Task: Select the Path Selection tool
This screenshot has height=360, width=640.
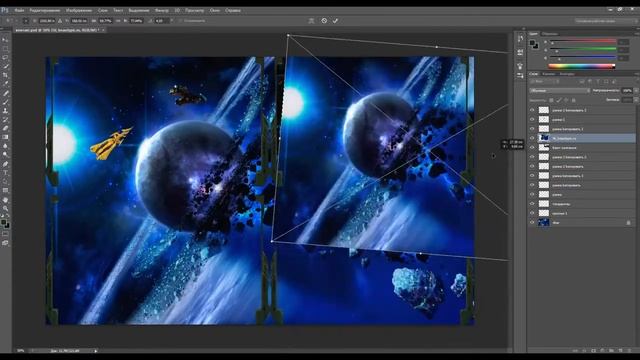Action: click(x=5, y=181)
